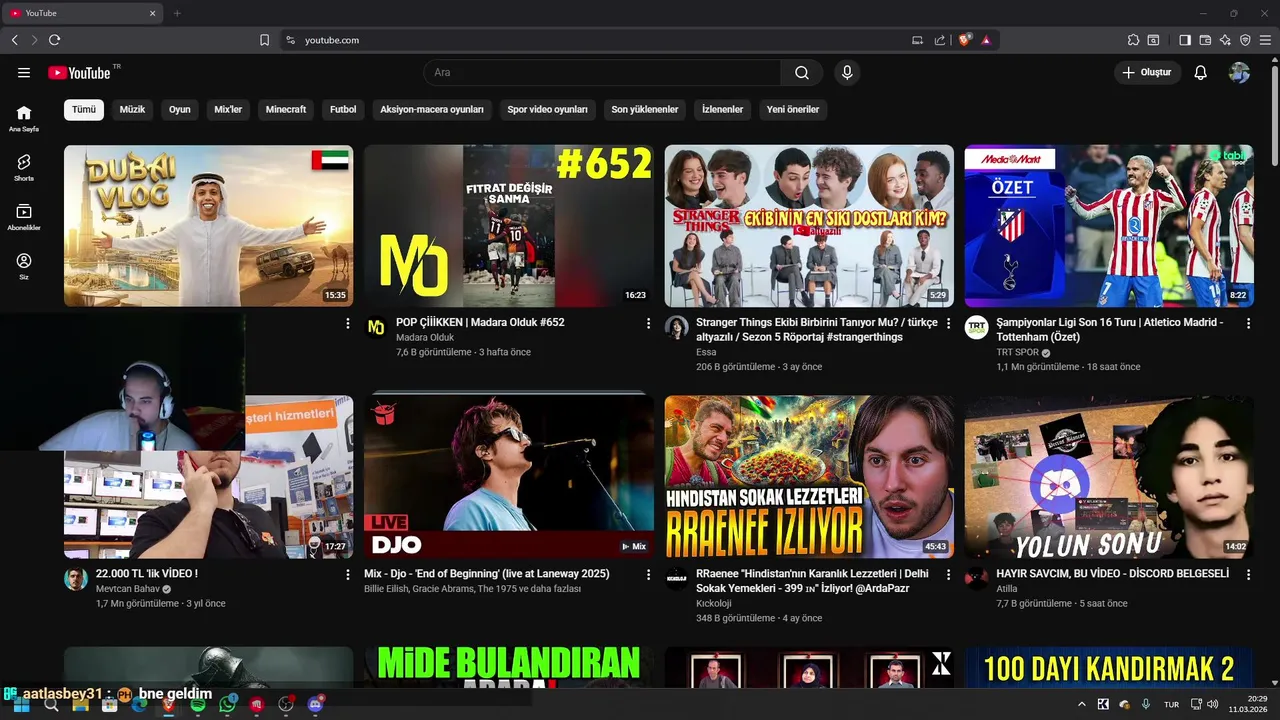
Task: Open the Brave VPN shield icon
Action: 1245,40
